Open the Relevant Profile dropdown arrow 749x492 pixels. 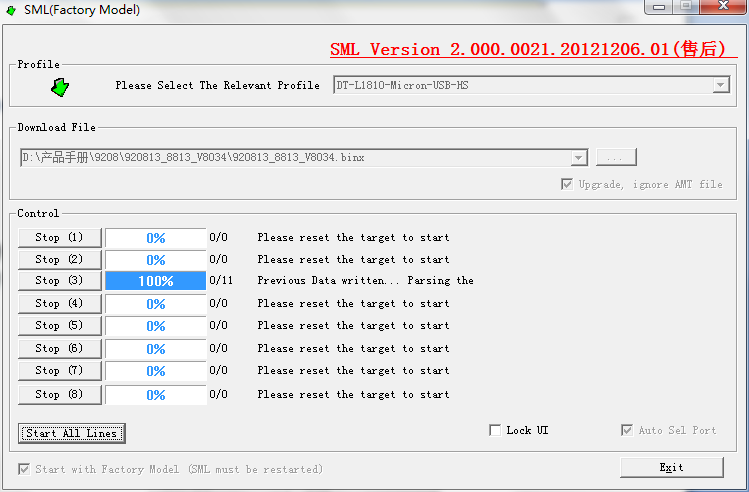click(x=720, y=86)
